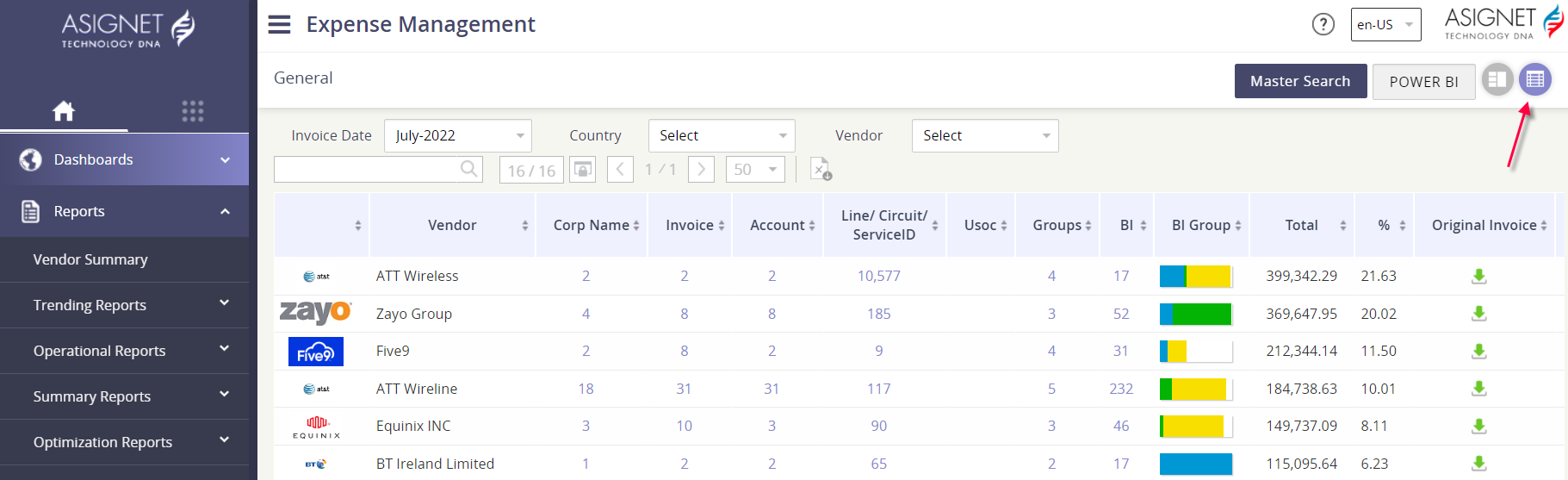Open Equinix INC invoice count 10
Image resolution: width=1568 pixels, height=480 pixels.
tap(685, 426)
